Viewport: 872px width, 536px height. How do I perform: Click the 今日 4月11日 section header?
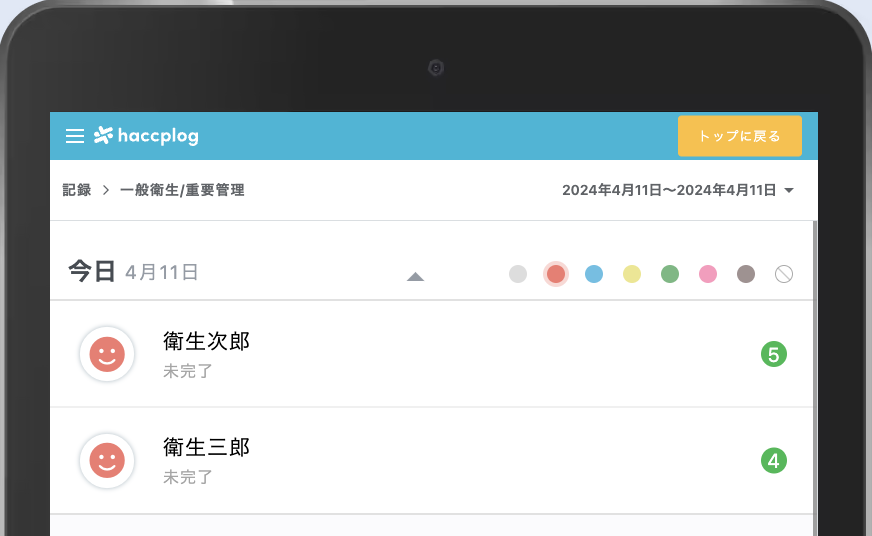pyautogui.click(x=133, y=271)
